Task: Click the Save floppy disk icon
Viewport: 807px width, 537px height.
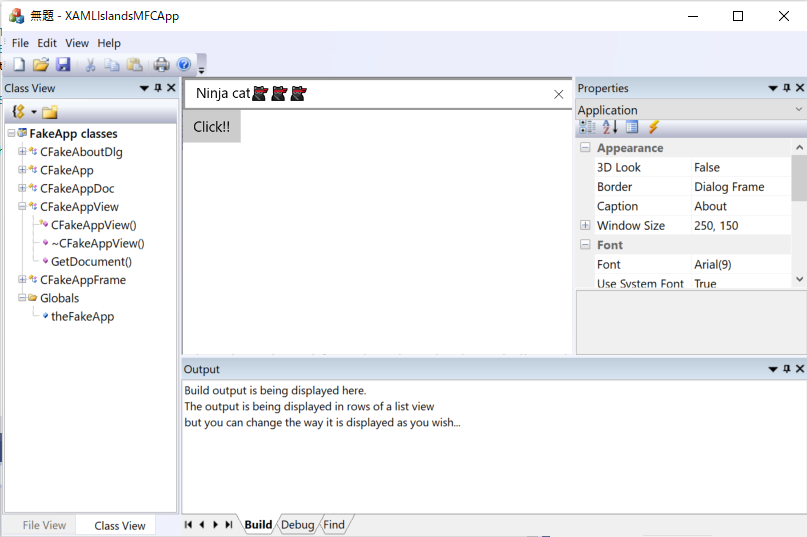Action: (63, 64)
